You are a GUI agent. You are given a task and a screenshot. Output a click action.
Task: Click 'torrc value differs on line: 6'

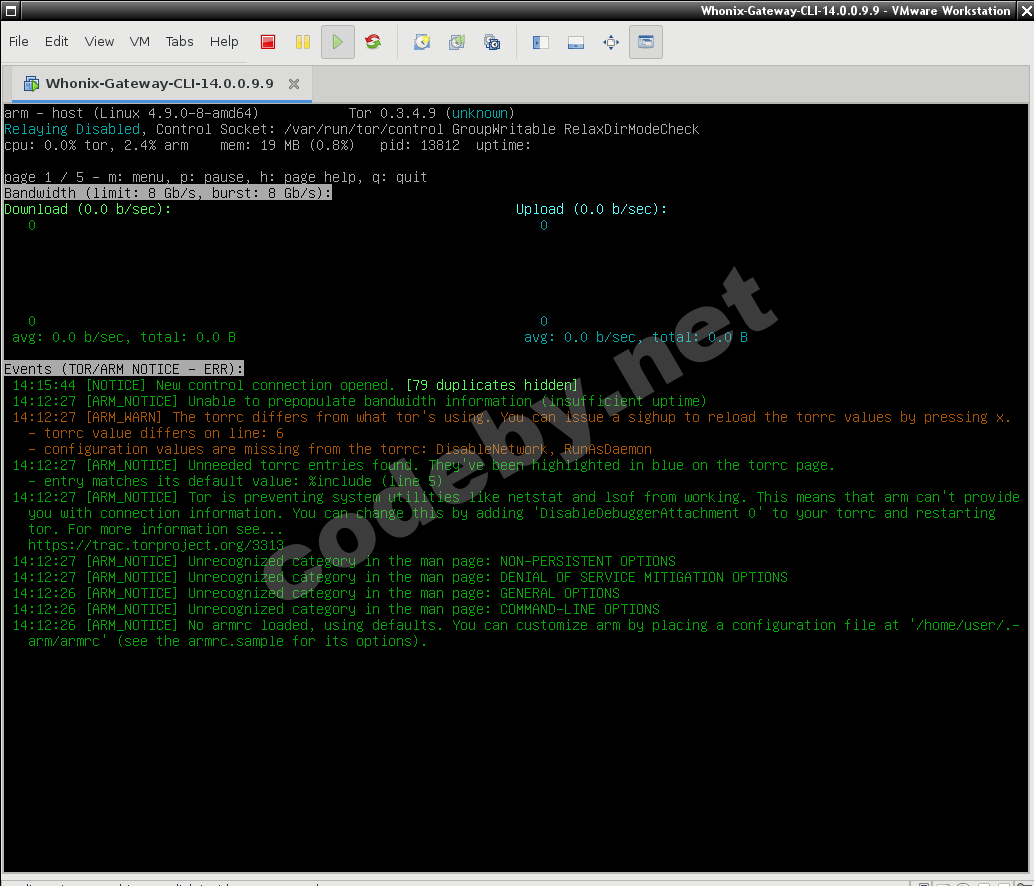tap(156, 433)
